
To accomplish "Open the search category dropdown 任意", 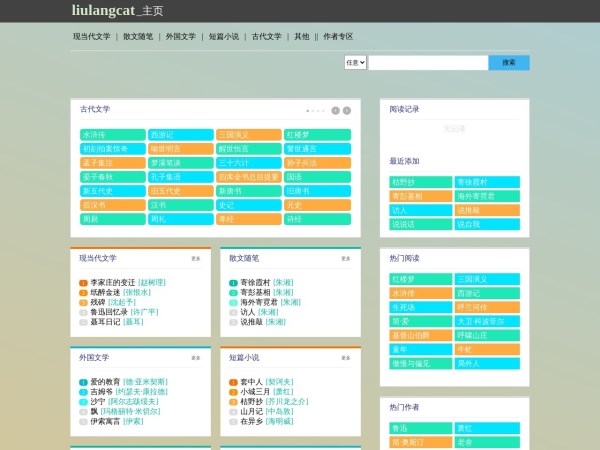I will coord(355,62).
